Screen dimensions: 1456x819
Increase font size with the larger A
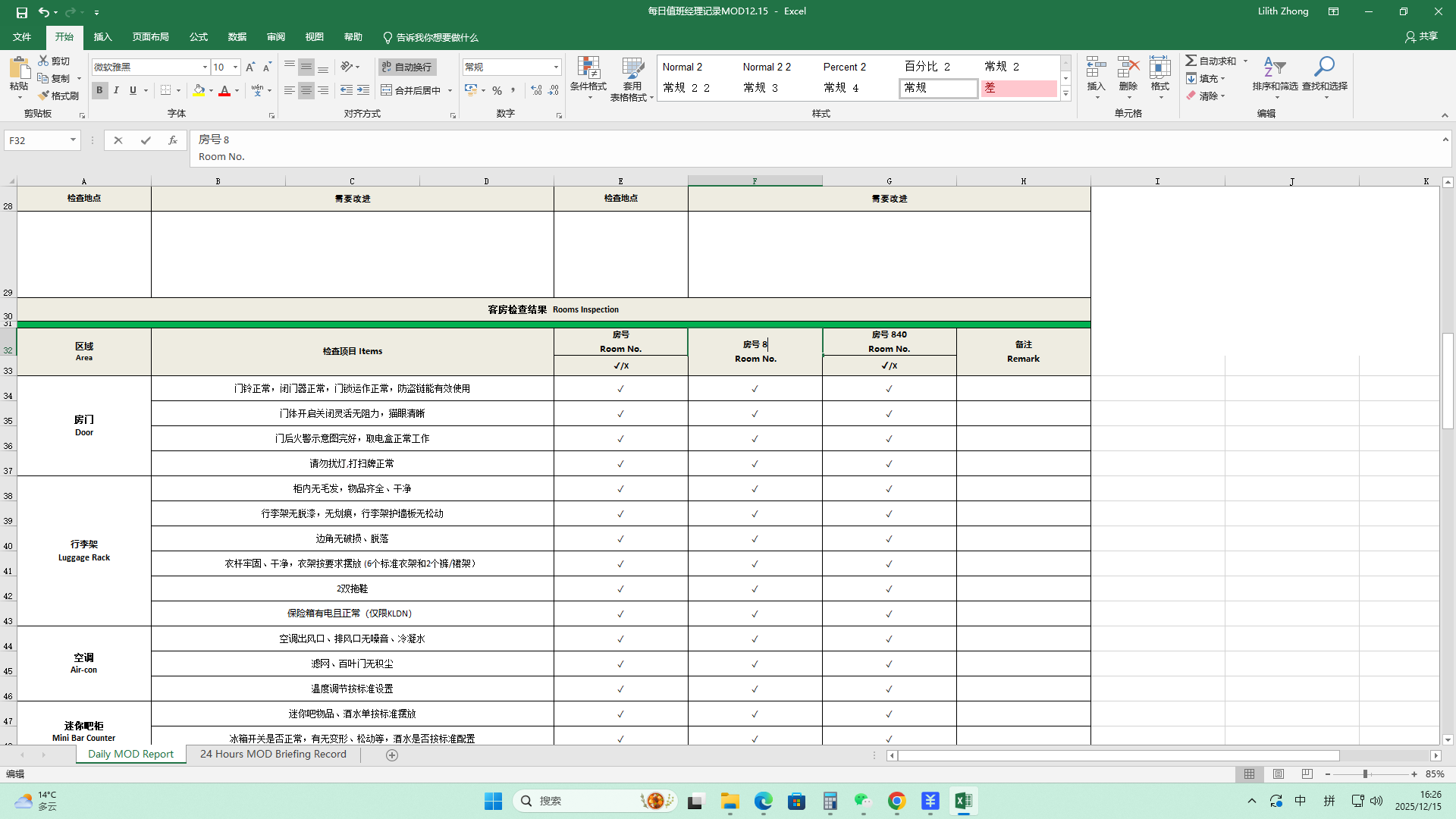250,67
